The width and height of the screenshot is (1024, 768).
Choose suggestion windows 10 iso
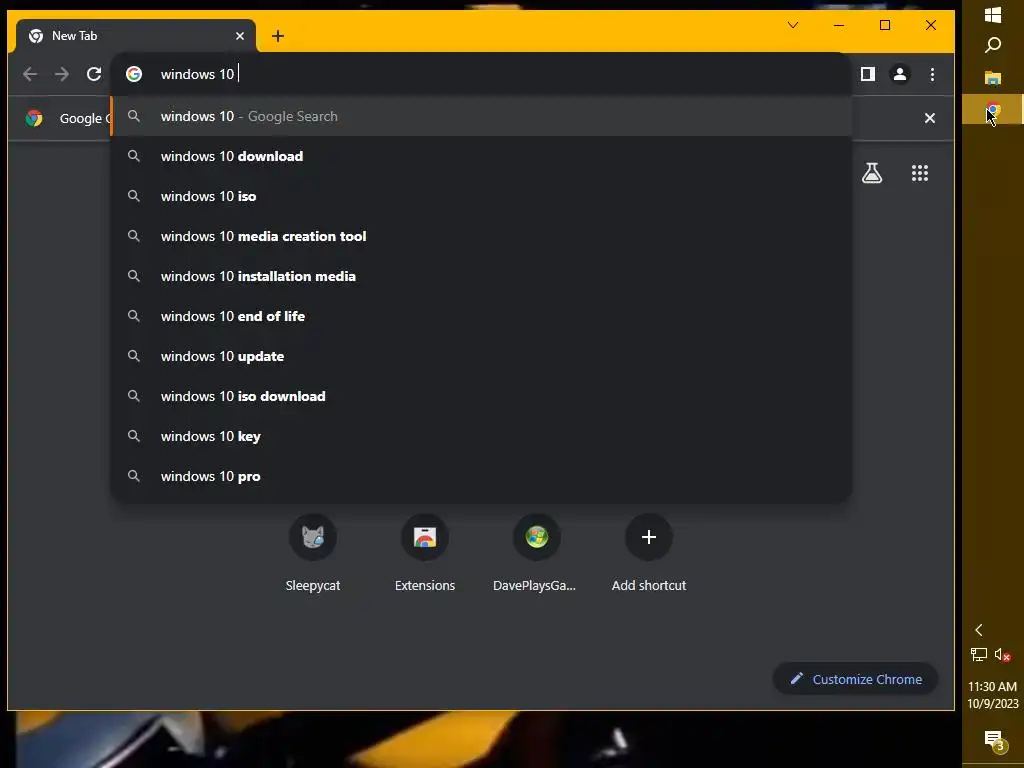pos(481,196)
